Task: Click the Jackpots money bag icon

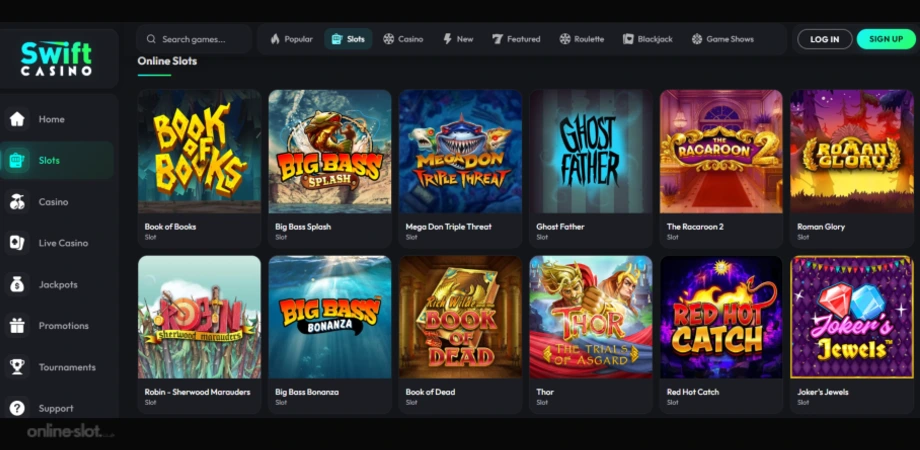Action: tap(17, 285)
